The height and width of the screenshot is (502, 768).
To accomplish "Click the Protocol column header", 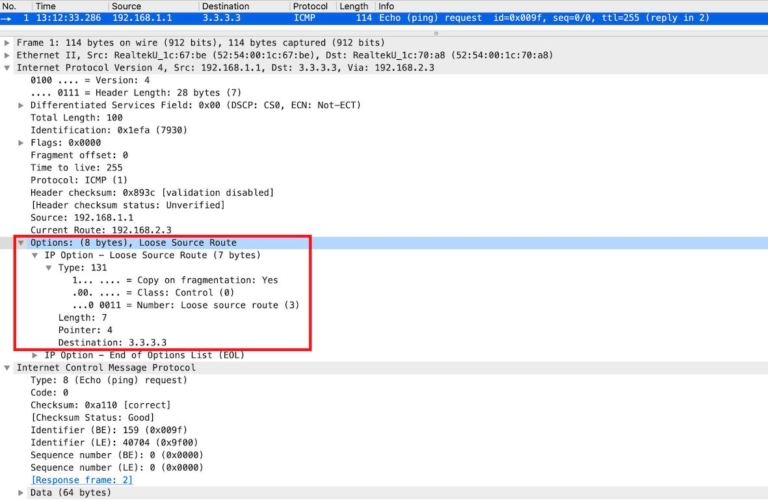I will point(310,6).
